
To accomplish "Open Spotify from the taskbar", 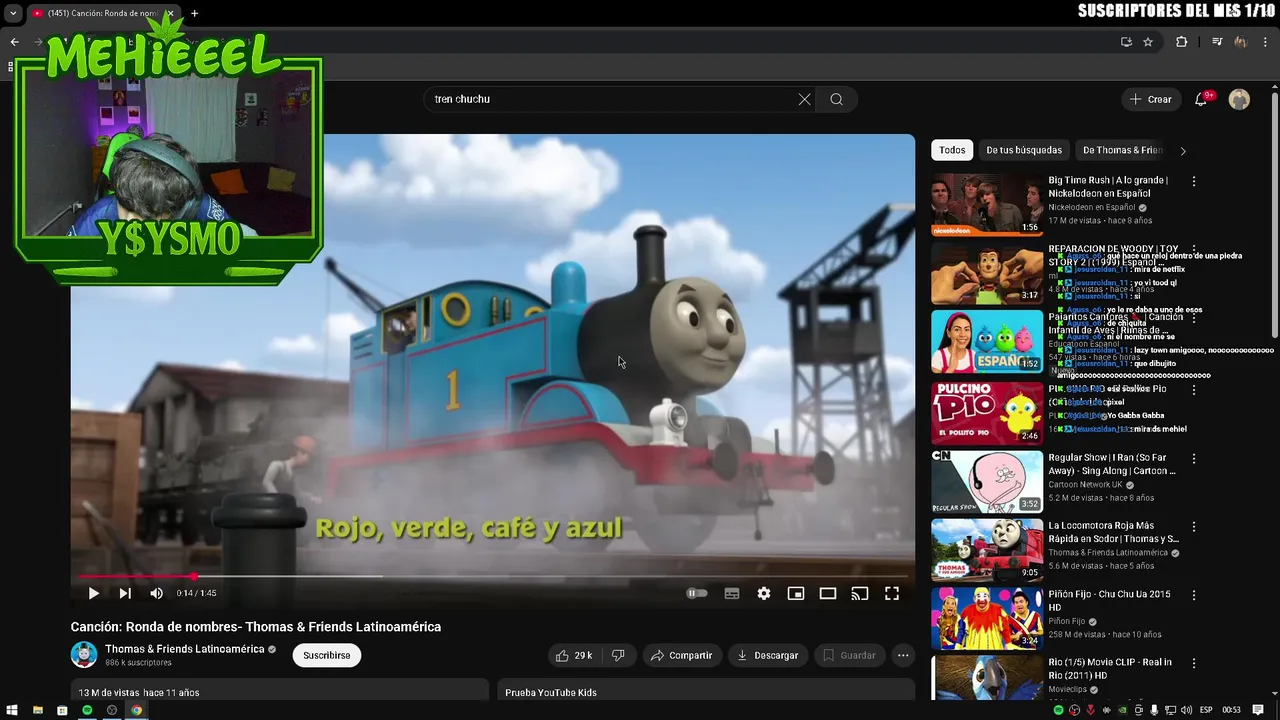I will tap(87, 710).
